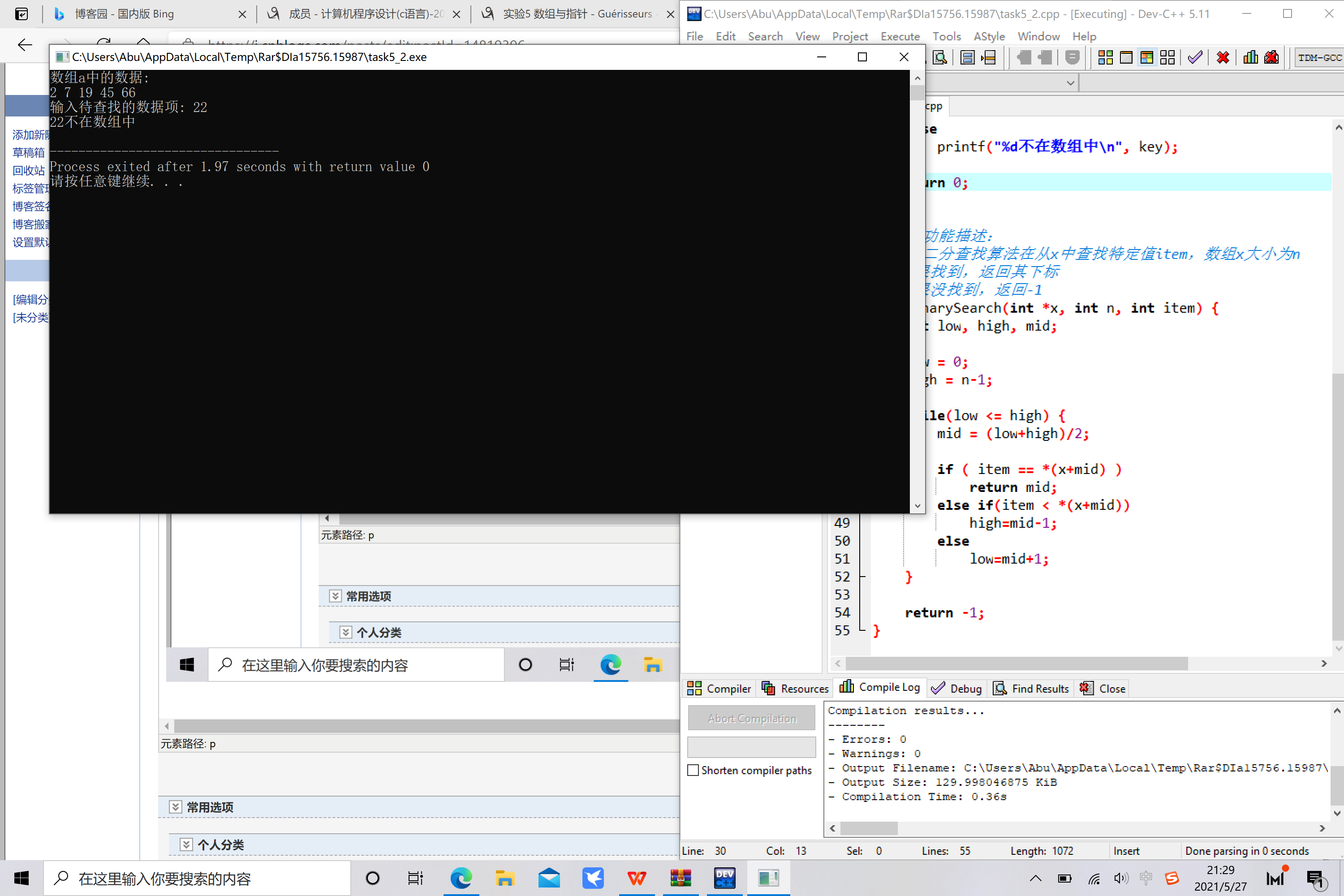Click the 草稿箱 link in sidebar

click(29, 153)
